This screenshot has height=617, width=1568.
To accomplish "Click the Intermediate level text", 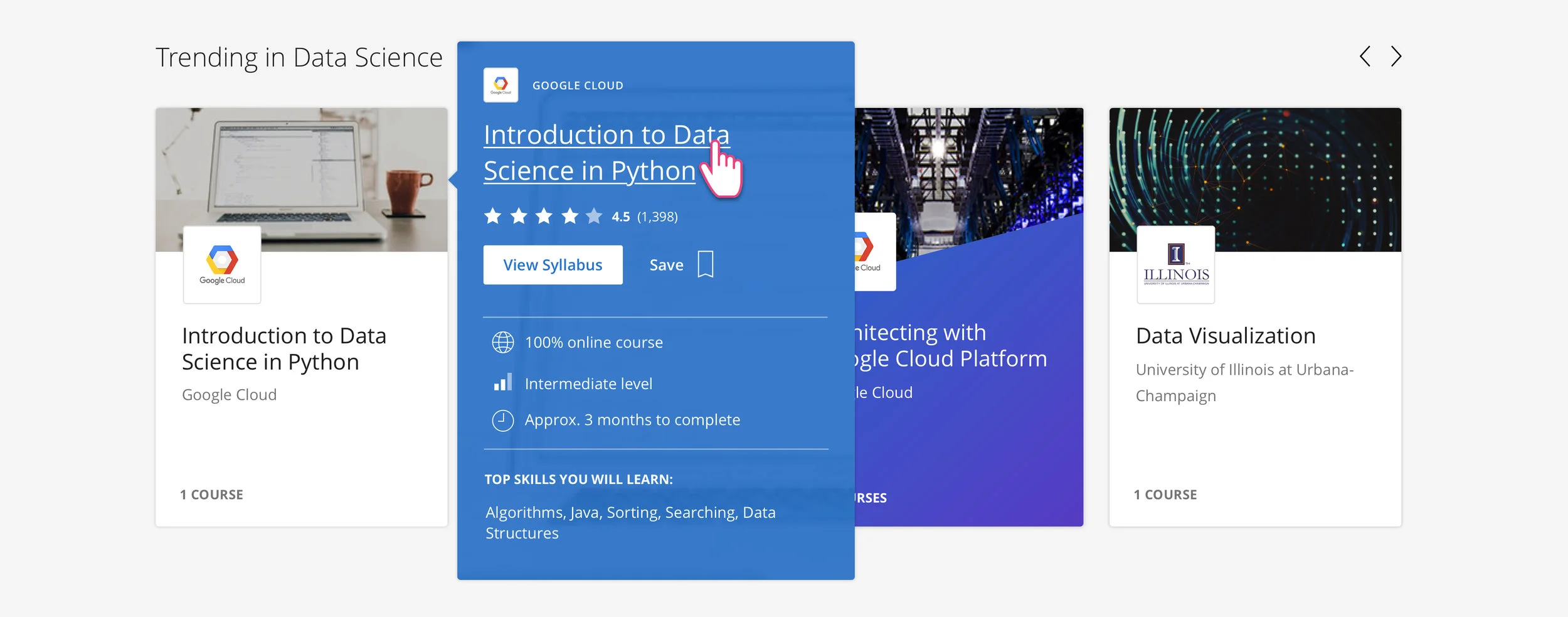I will pyautogui.click(x=588, y=384).
